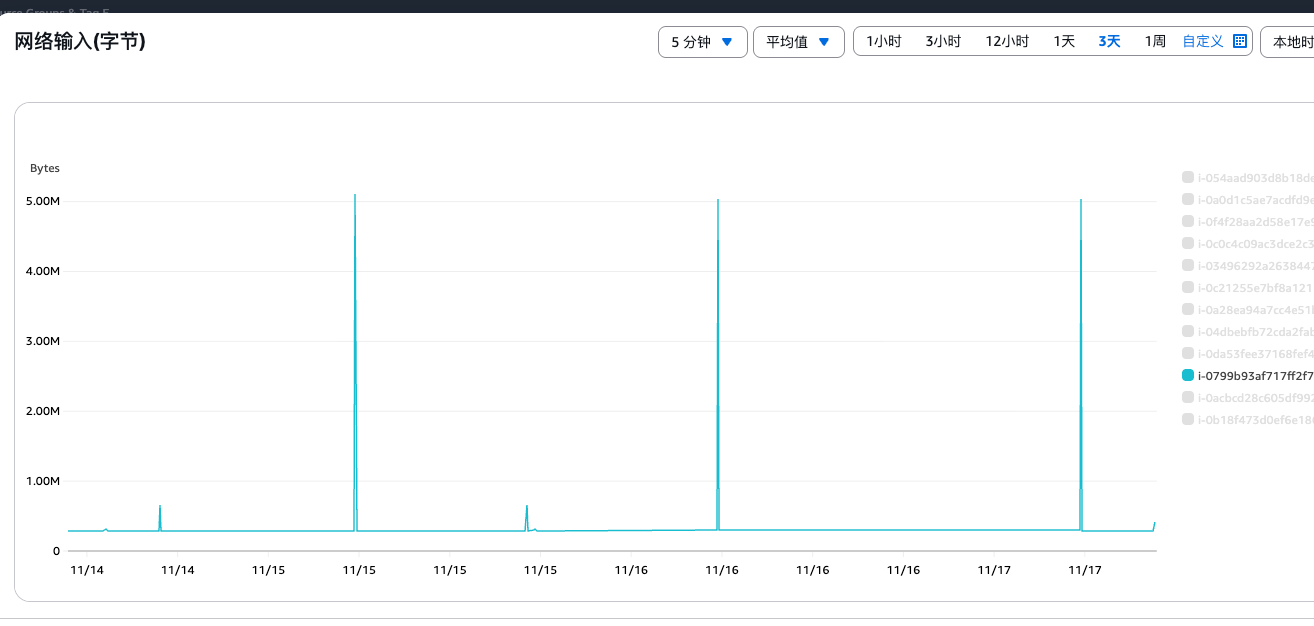Toggle legend swatch for i-0a0d1c5ae7acdfd9 series

tap(1188, 199)
